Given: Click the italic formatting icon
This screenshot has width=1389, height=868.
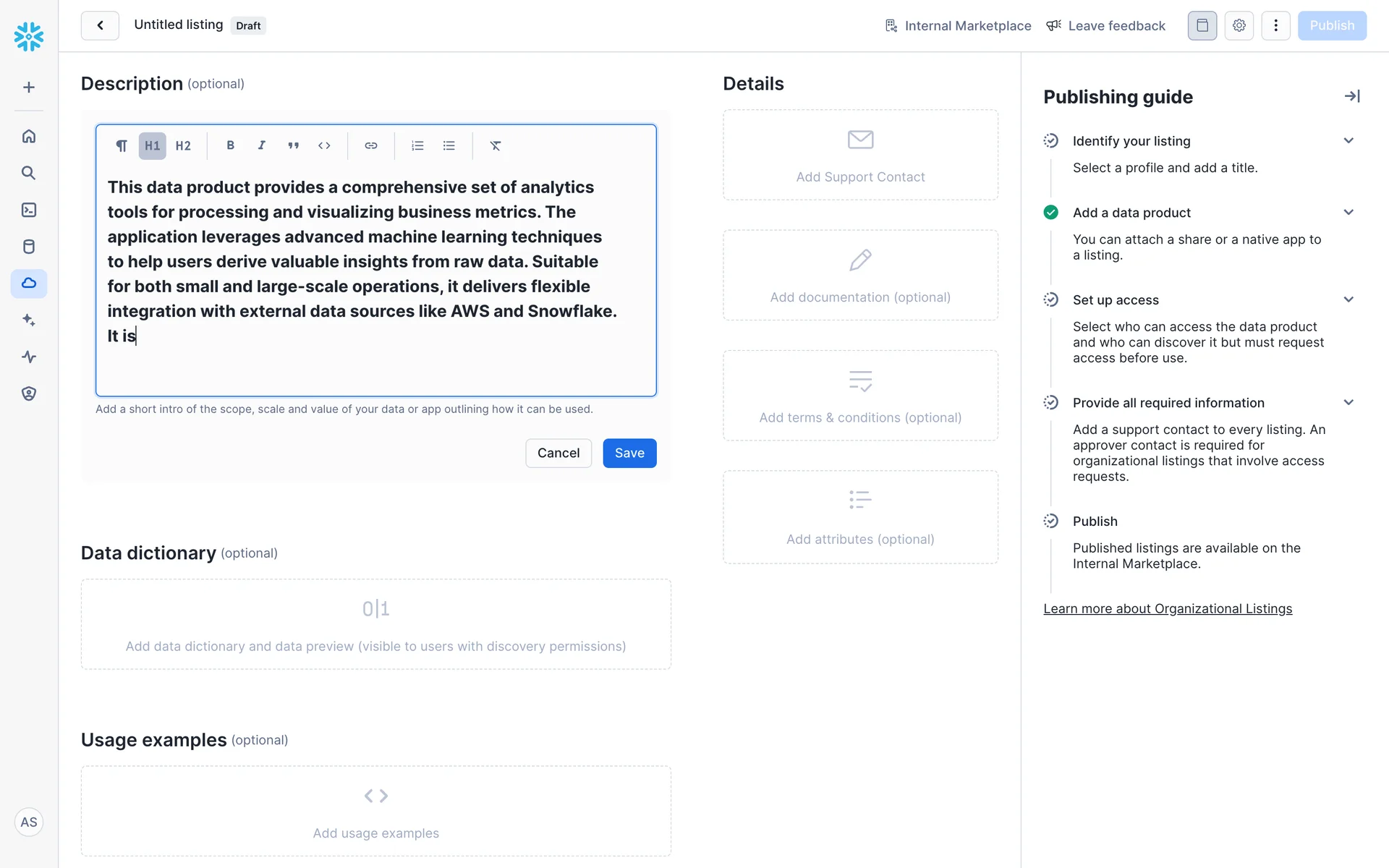Looking at the screenshot, I should tap(261, 145).
